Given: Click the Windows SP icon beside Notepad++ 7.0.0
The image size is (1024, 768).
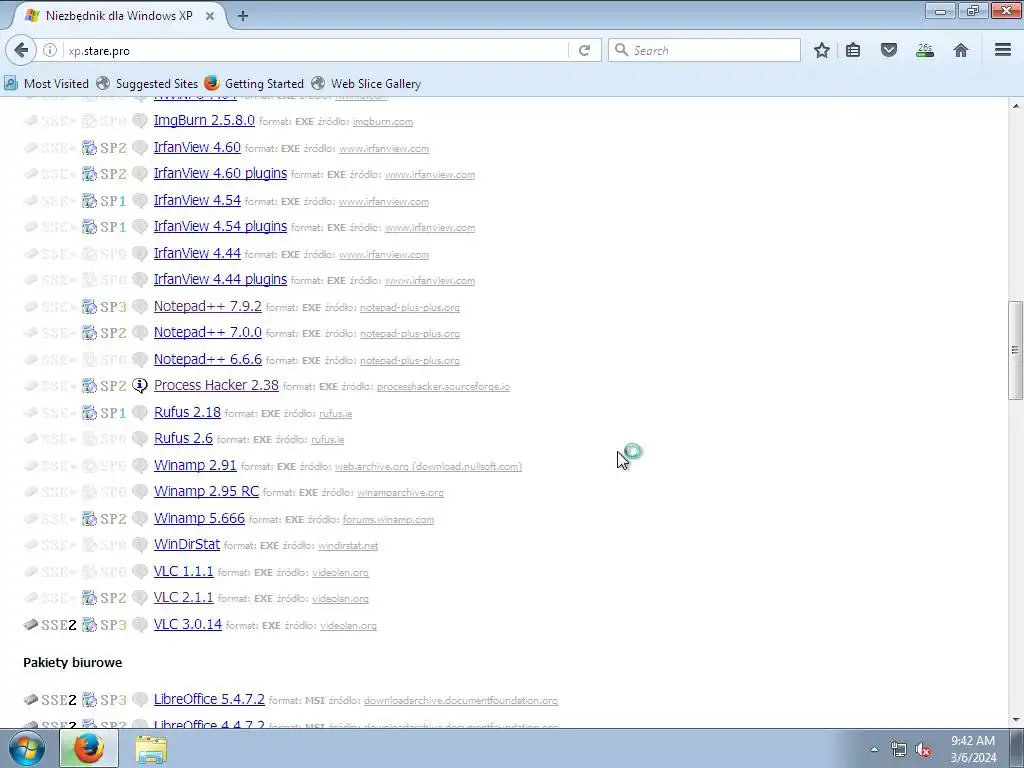Looking at the screenshot, I should tap(89, 333).
